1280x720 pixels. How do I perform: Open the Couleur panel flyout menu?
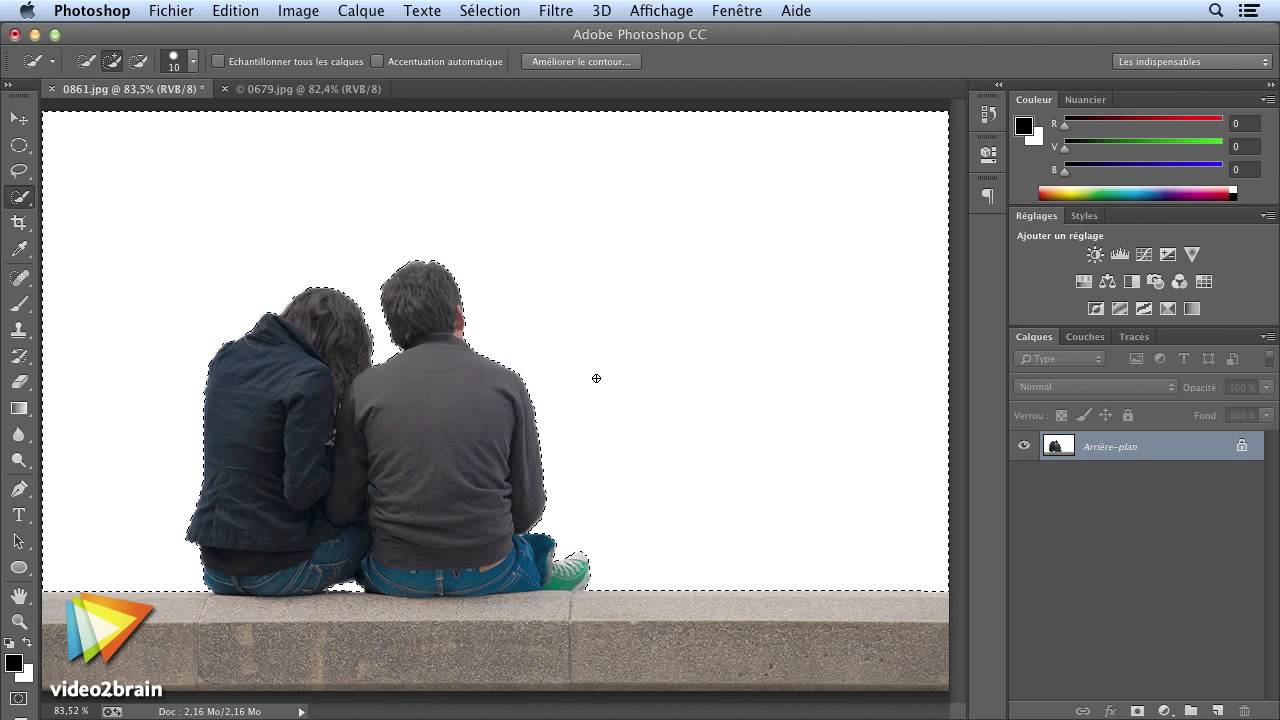click(x=1267, y=100)
